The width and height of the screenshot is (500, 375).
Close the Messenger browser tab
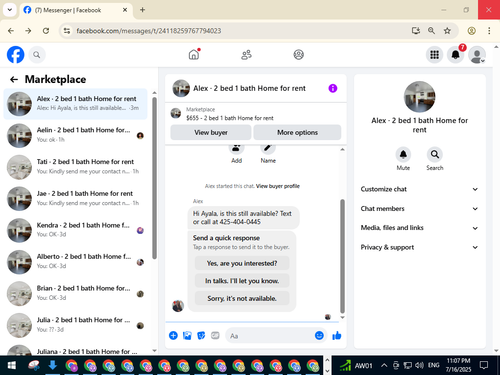(125, 10)
